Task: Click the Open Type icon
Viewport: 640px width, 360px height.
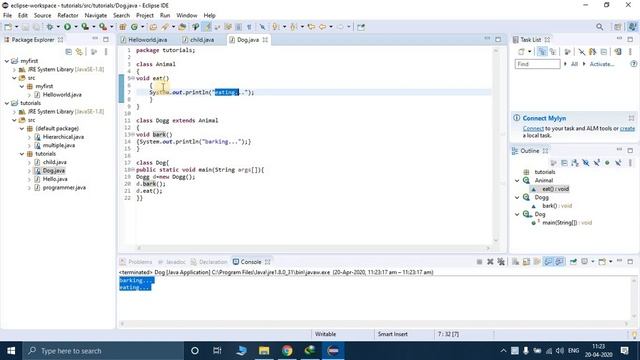Action: (x=153, y=27)
